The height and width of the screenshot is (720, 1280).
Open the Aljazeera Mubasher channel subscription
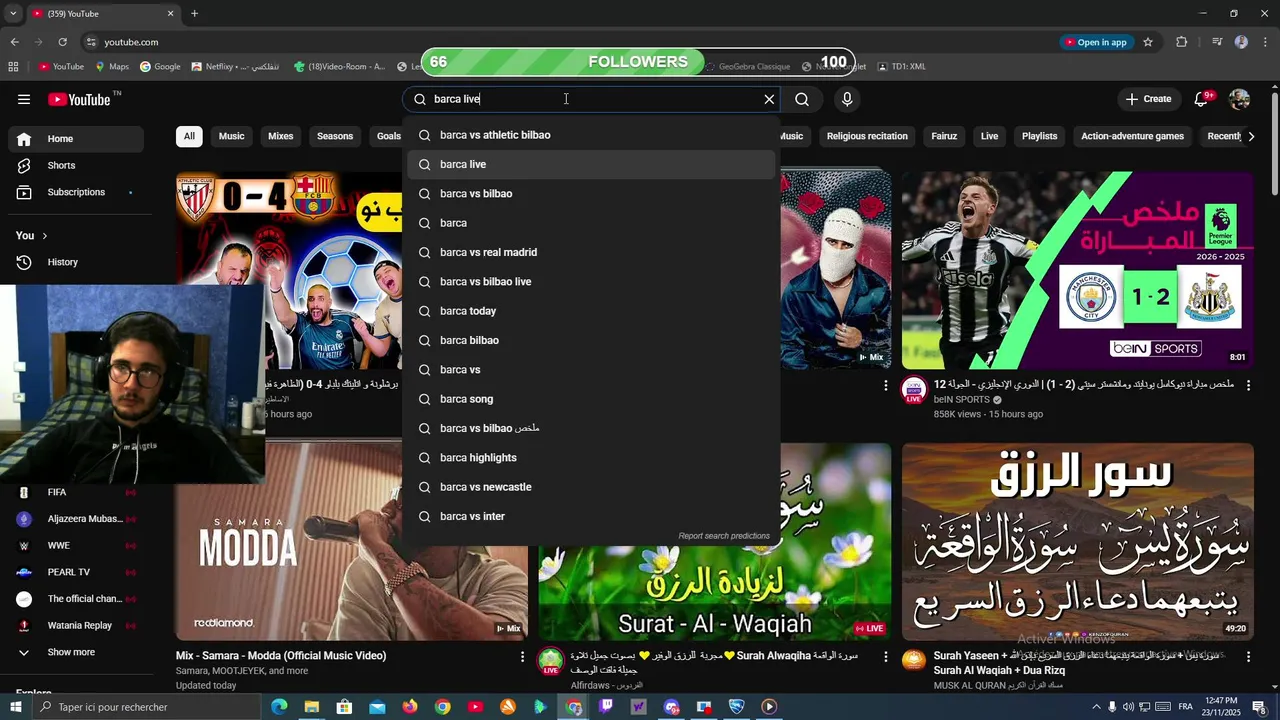tap(76, 519)
